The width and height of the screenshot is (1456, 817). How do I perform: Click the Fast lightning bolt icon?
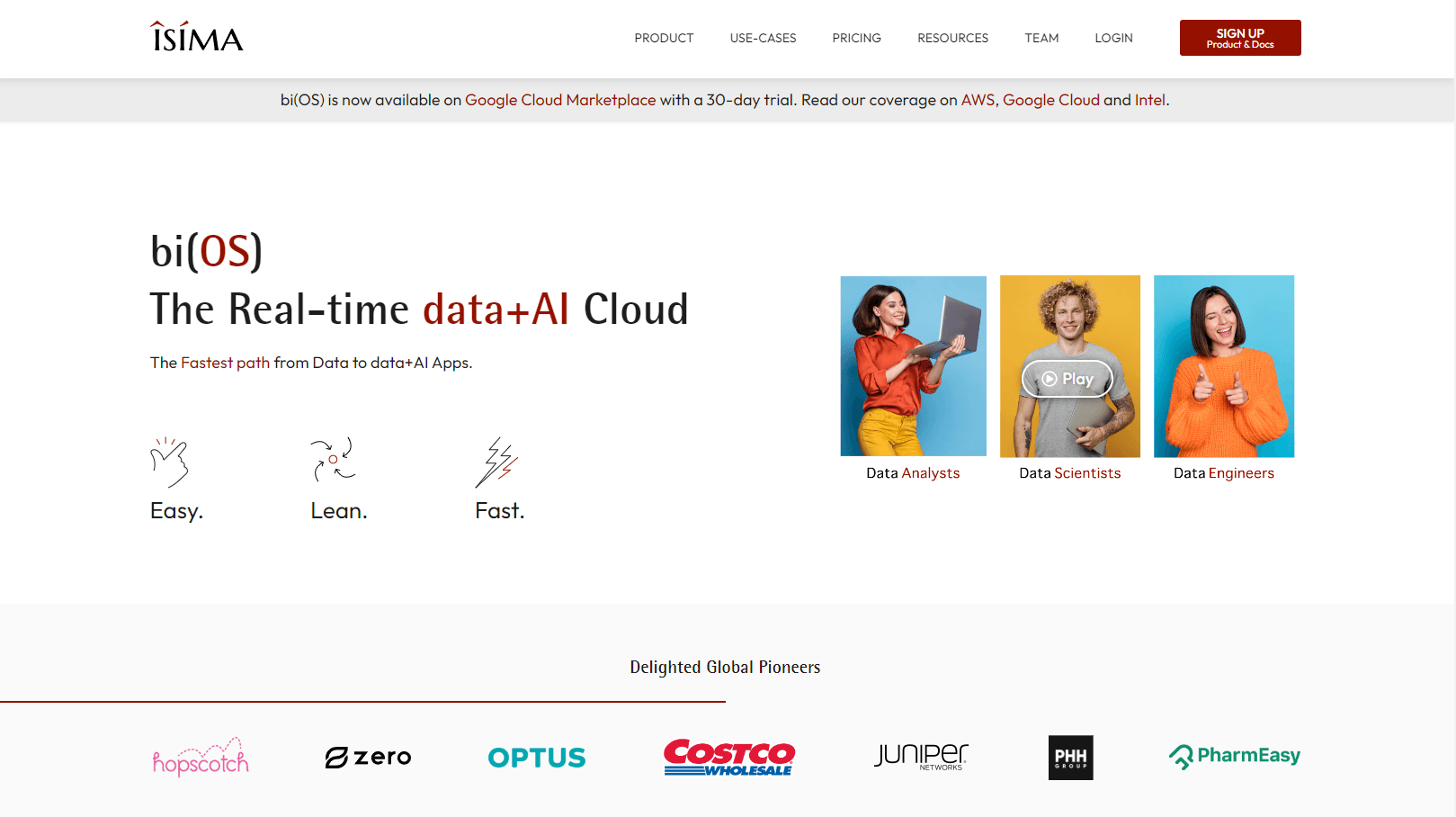[x=496, y=462]
